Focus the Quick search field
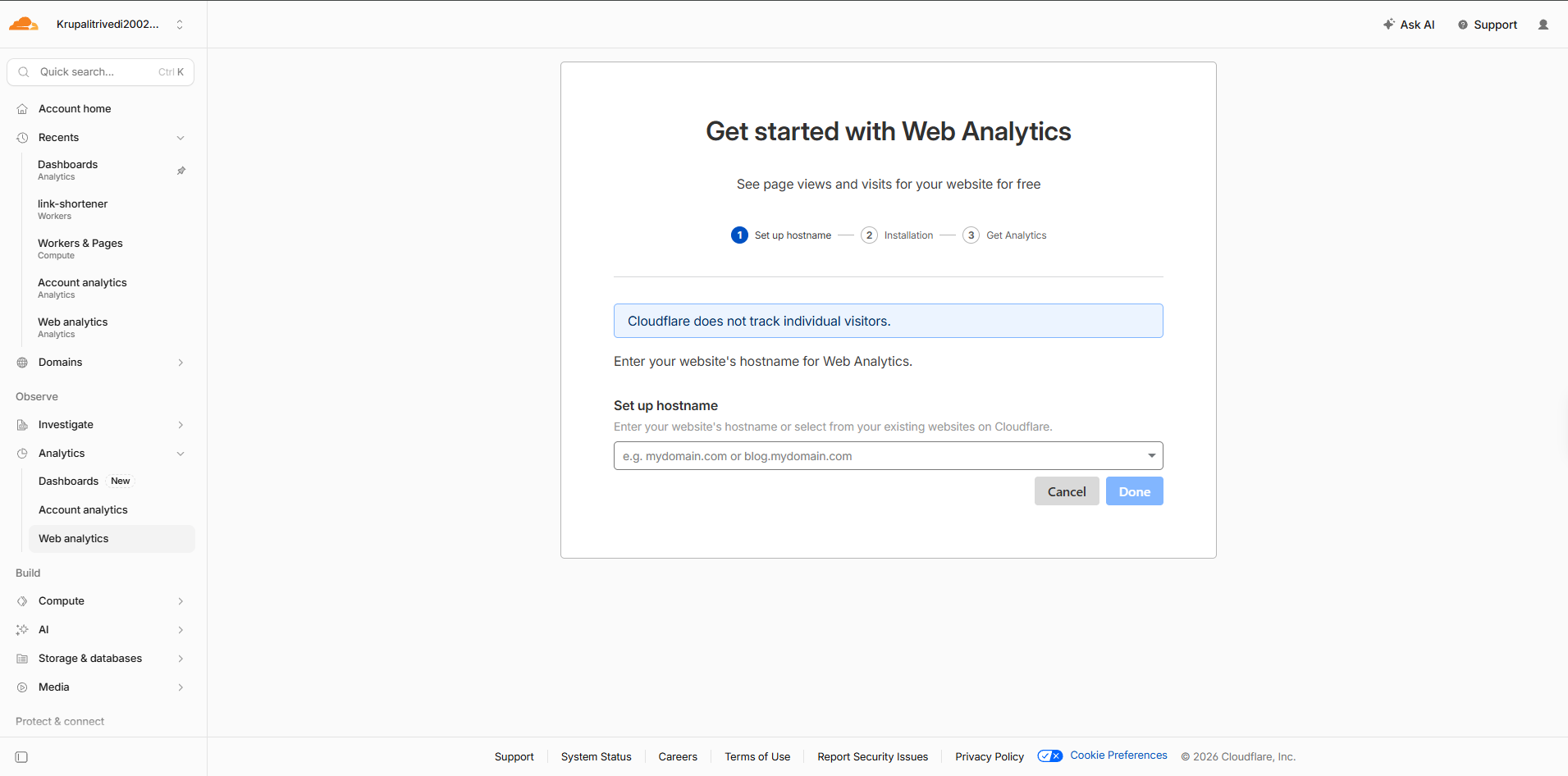The height and width of the screenshot is (776, 1568). point(101,72)
